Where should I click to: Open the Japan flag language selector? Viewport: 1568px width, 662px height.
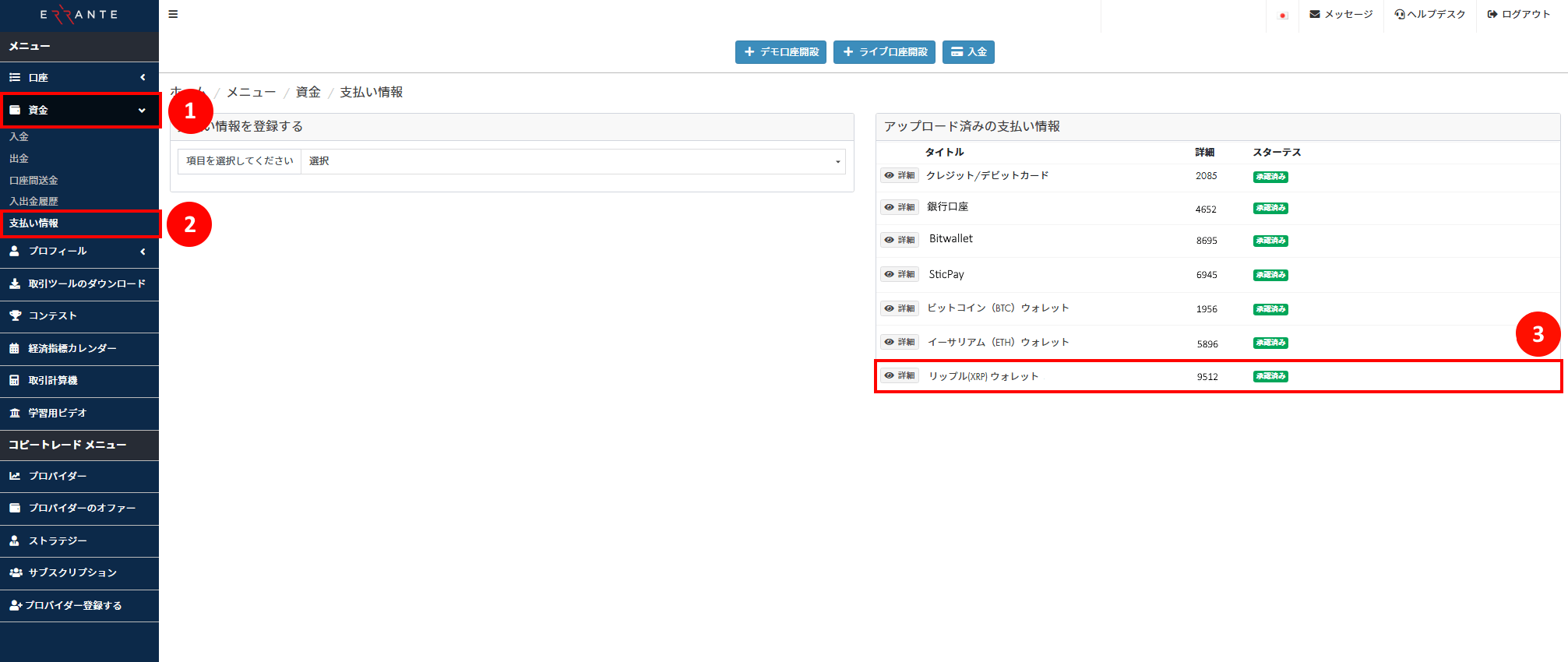pos(1283,15)
